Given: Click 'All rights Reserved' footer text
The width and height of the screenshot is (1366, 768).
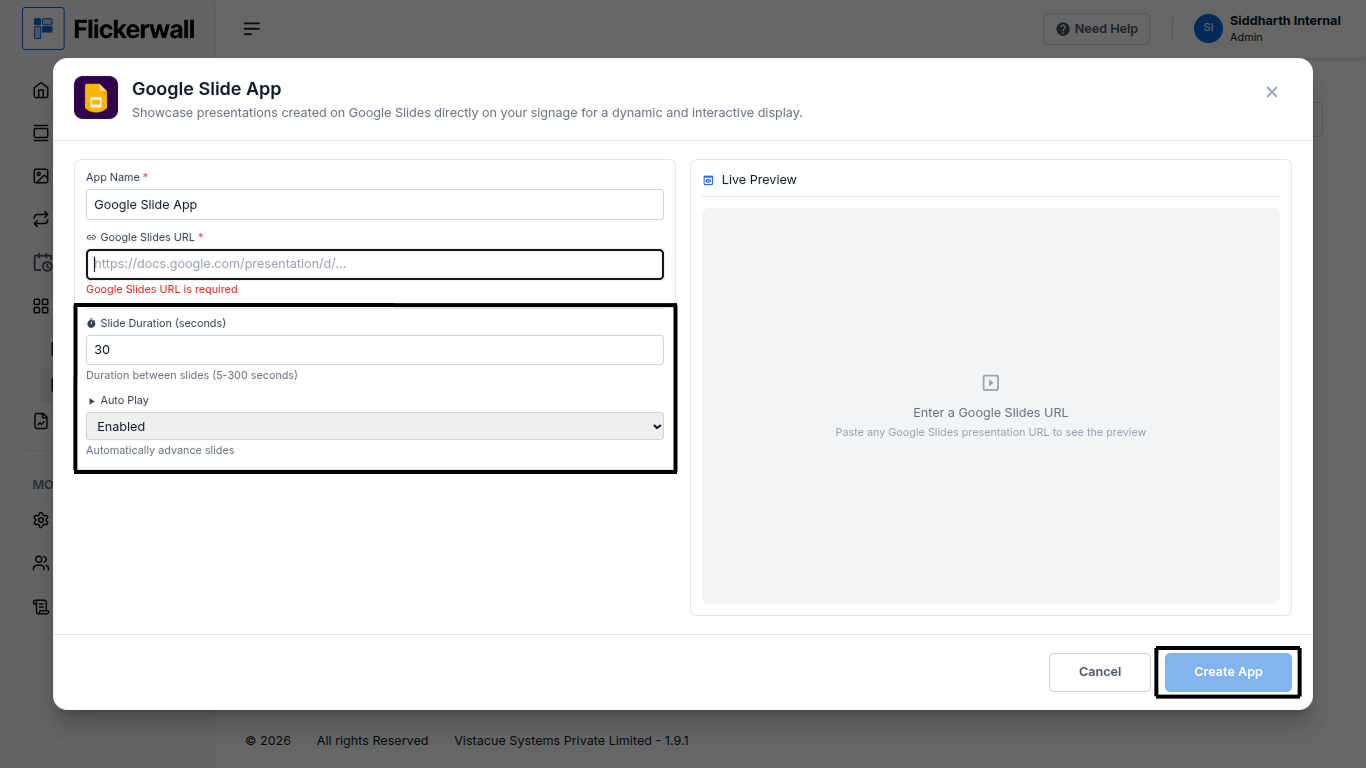Looking at the screenshot, I should click(x=372, y=741).
